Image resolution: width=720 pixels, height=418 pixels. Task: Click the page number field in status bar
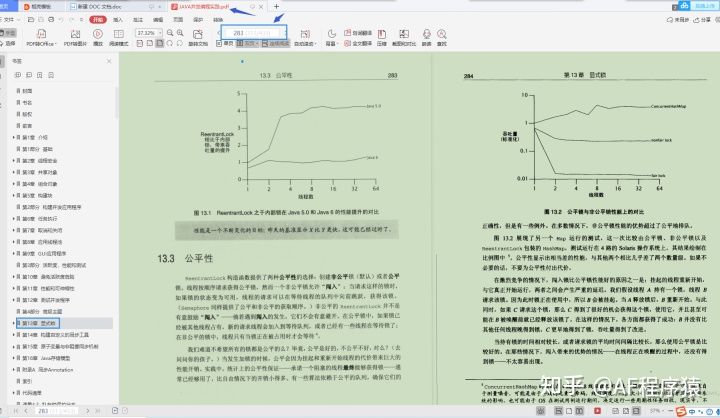click(56, 411)
